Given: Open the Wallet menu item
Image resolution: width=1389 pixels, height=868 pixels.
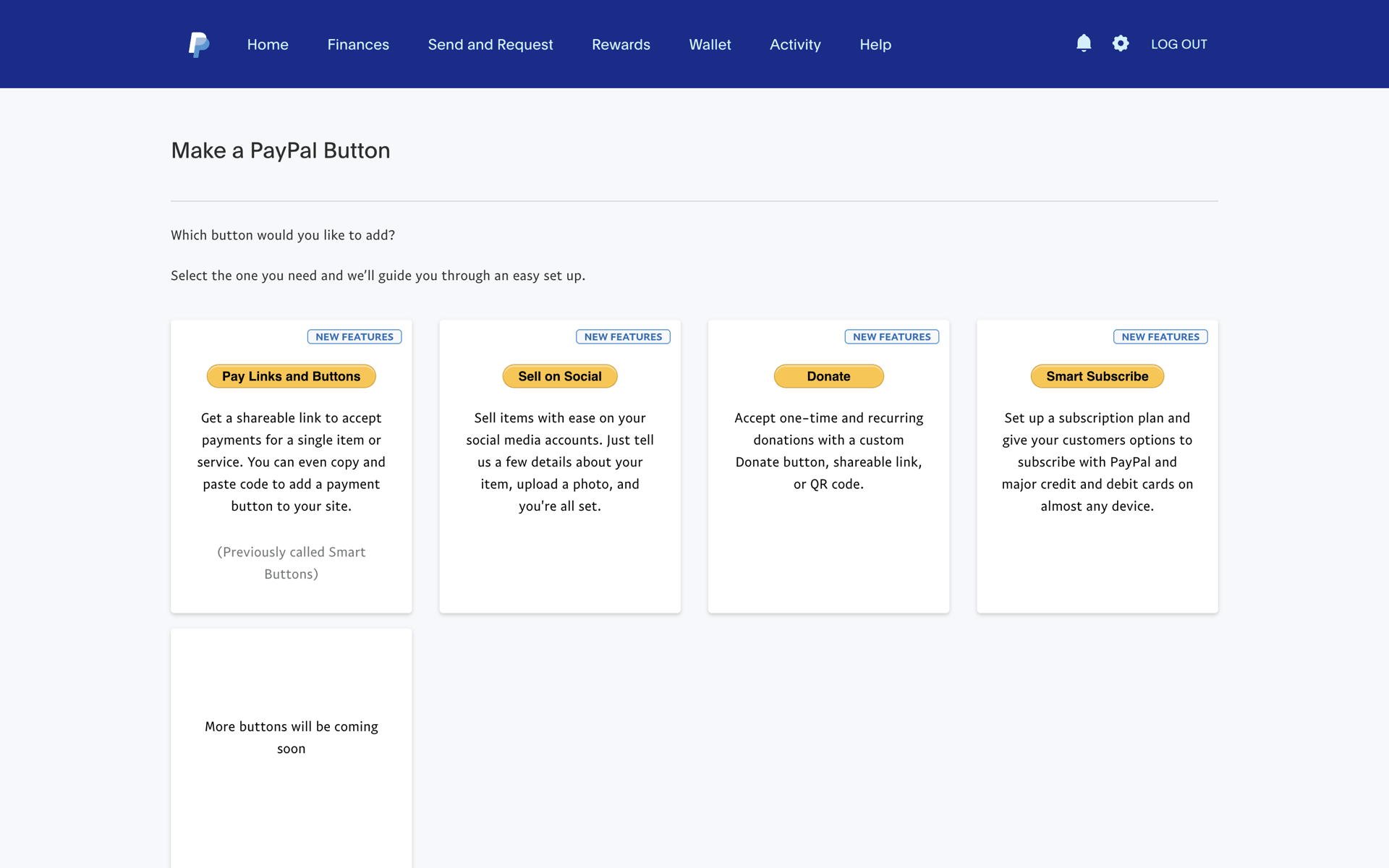Looking at the screenshot, I should (x=710, y=44).
